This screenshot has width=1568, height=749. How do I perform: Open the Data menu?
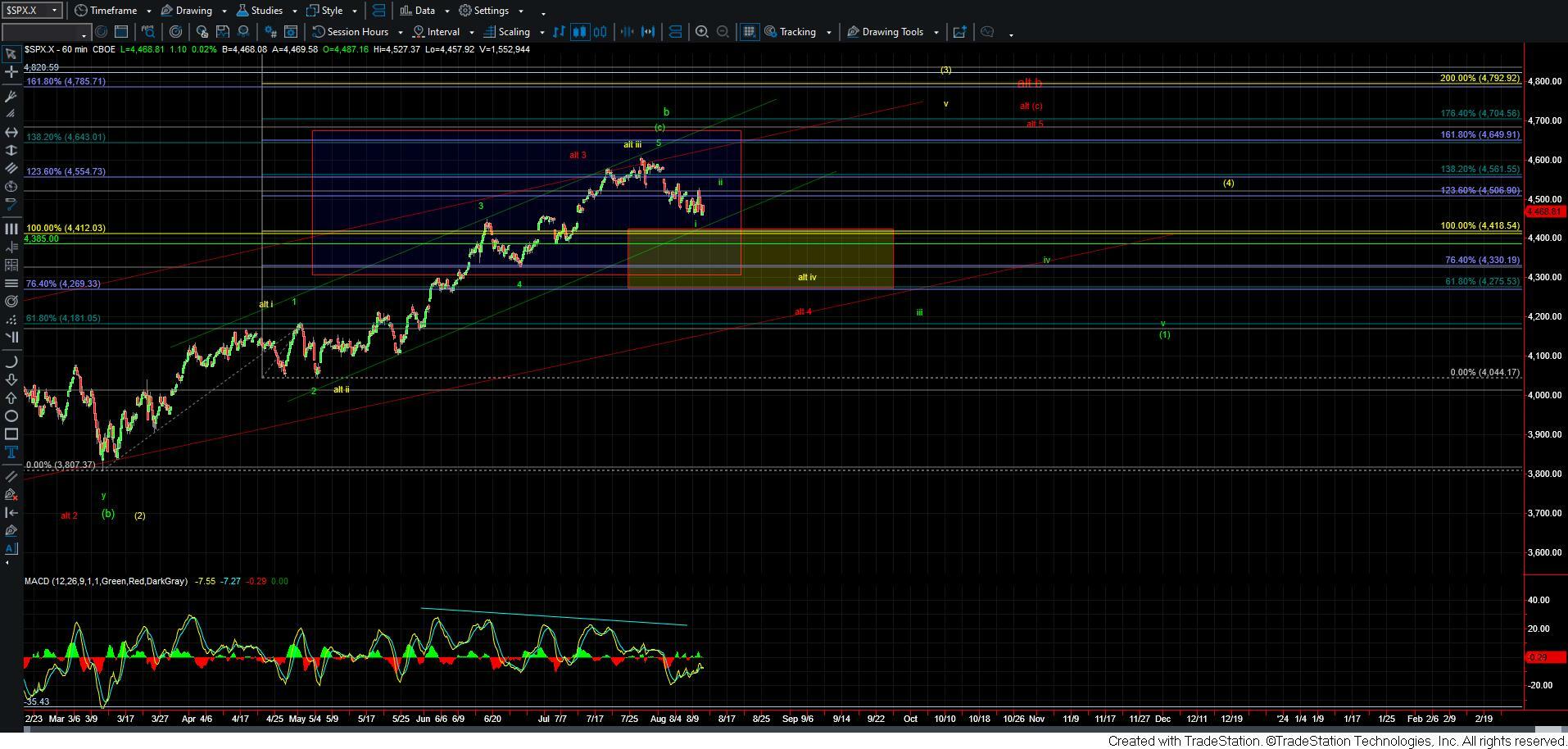(x=418, y=11)
